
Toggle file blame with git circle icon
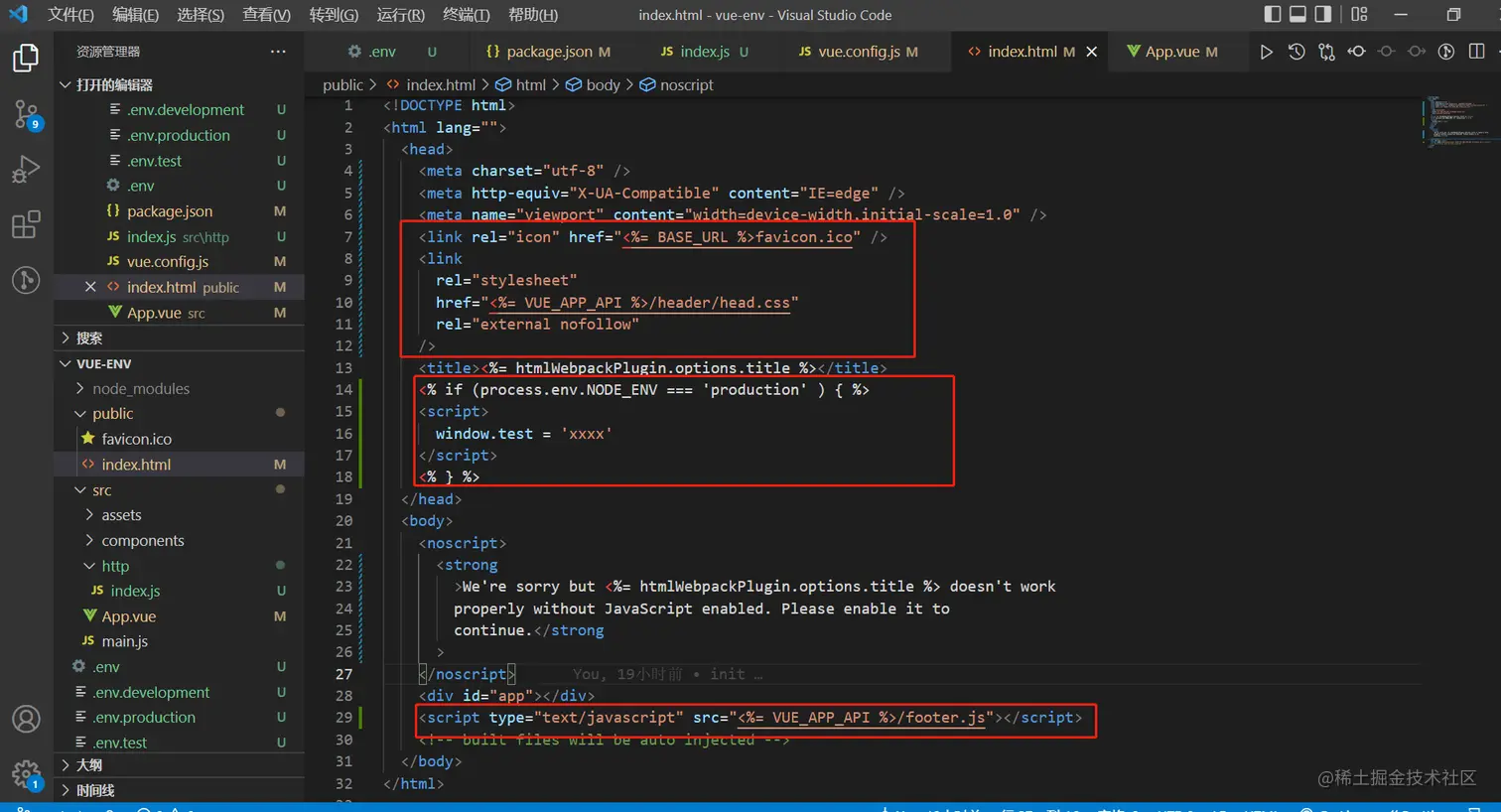[x=1446, y=52]
